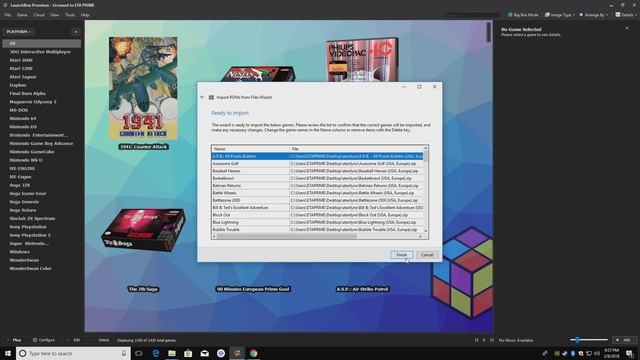The height and width of the screenshot is (360, 640).
Task: Click the music previous track control
Action: (476, 340)
